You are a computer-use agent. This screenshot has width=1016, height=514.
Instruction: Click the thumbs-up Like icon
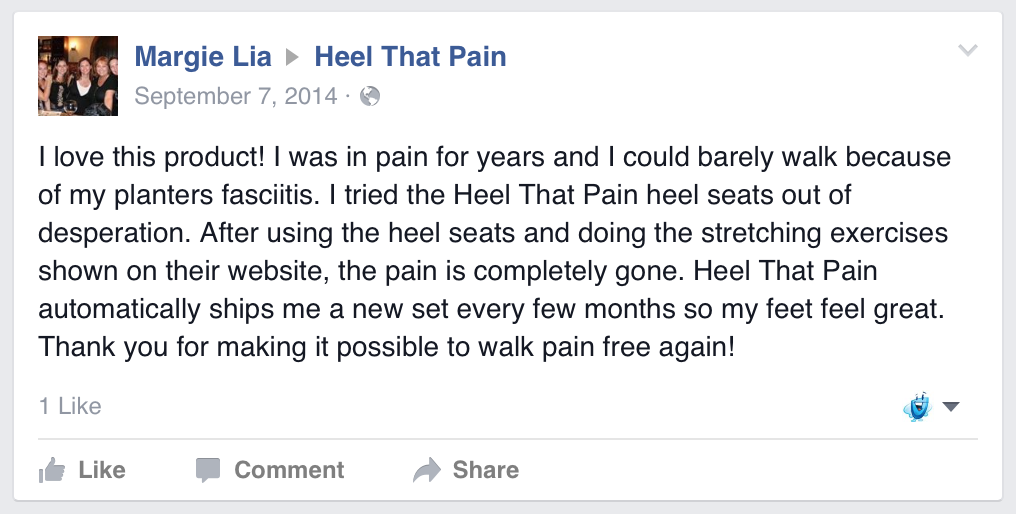(x=51, y=469)
